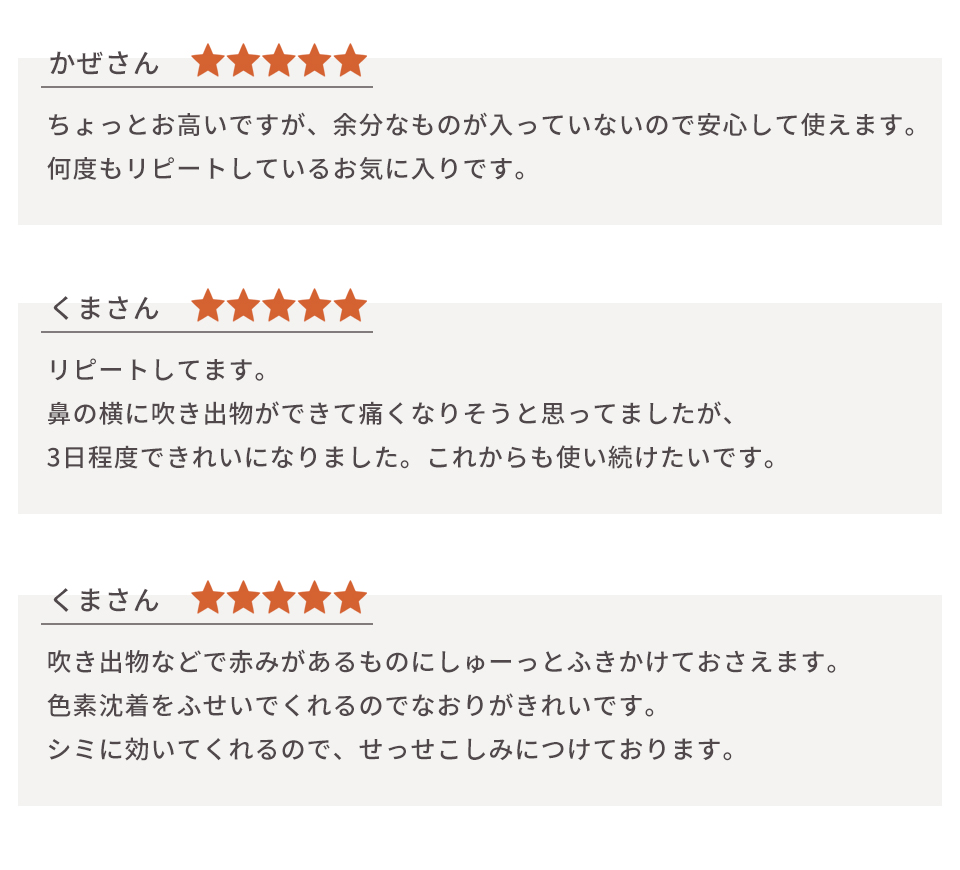Open reviewer name かぜさん
Image resolution: width=960 pixels, height=870 pixels.
104,64
